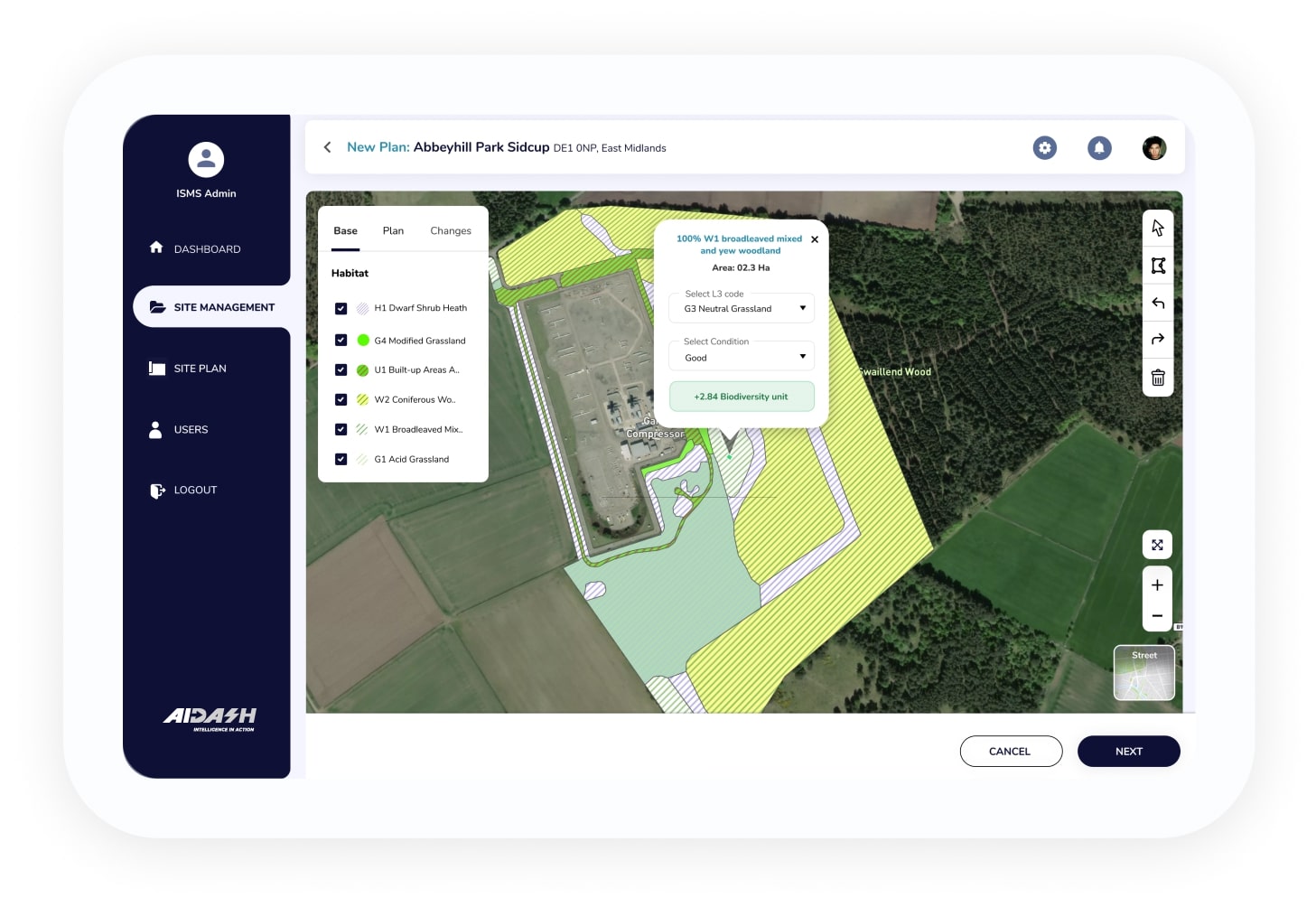The width and height of the screenshot is (1316, 907).
Task: Switch to the Base tab
Action: 345,231
